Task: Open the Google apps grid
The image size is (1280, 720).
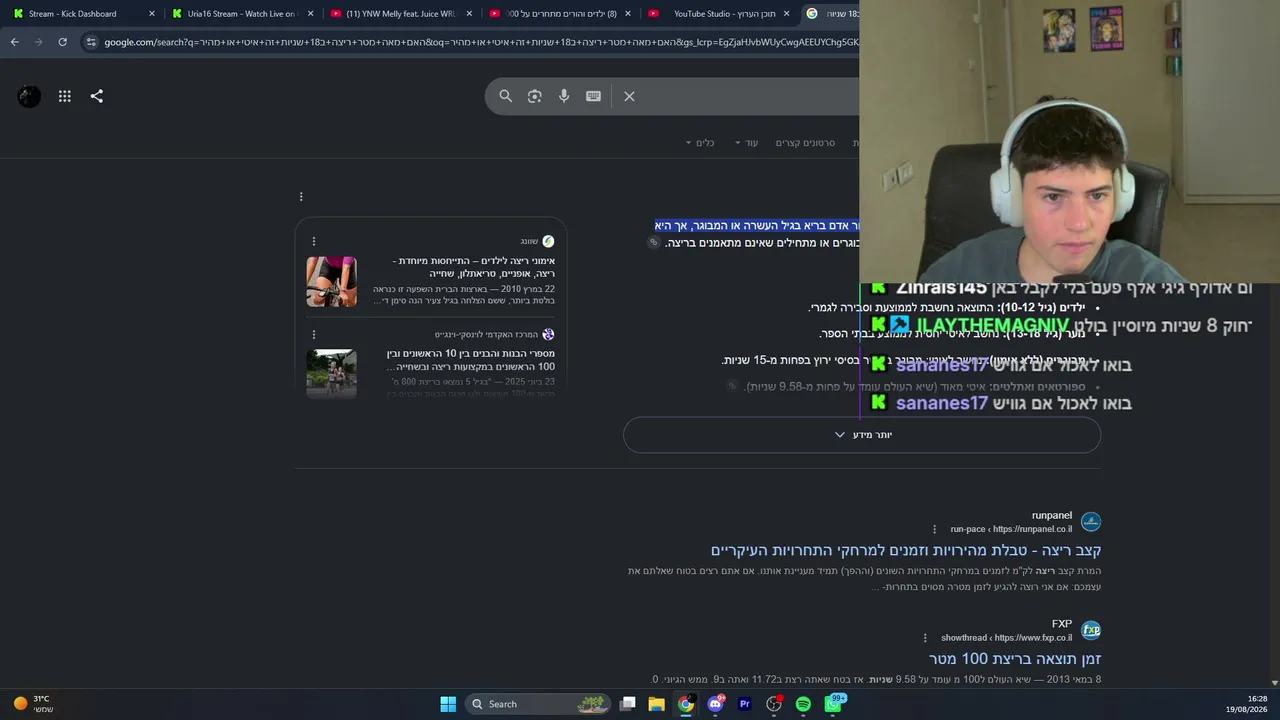Action: 65,96
